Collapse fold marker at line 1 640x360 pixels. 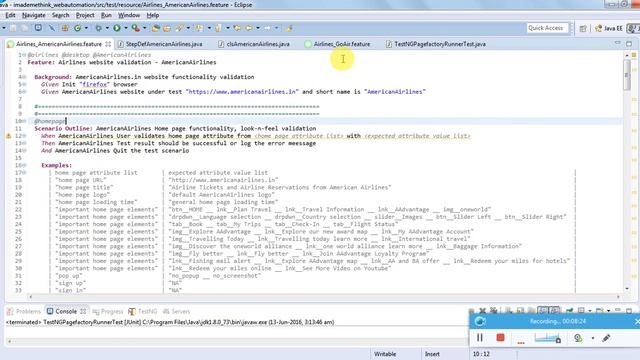pos(24,55)
